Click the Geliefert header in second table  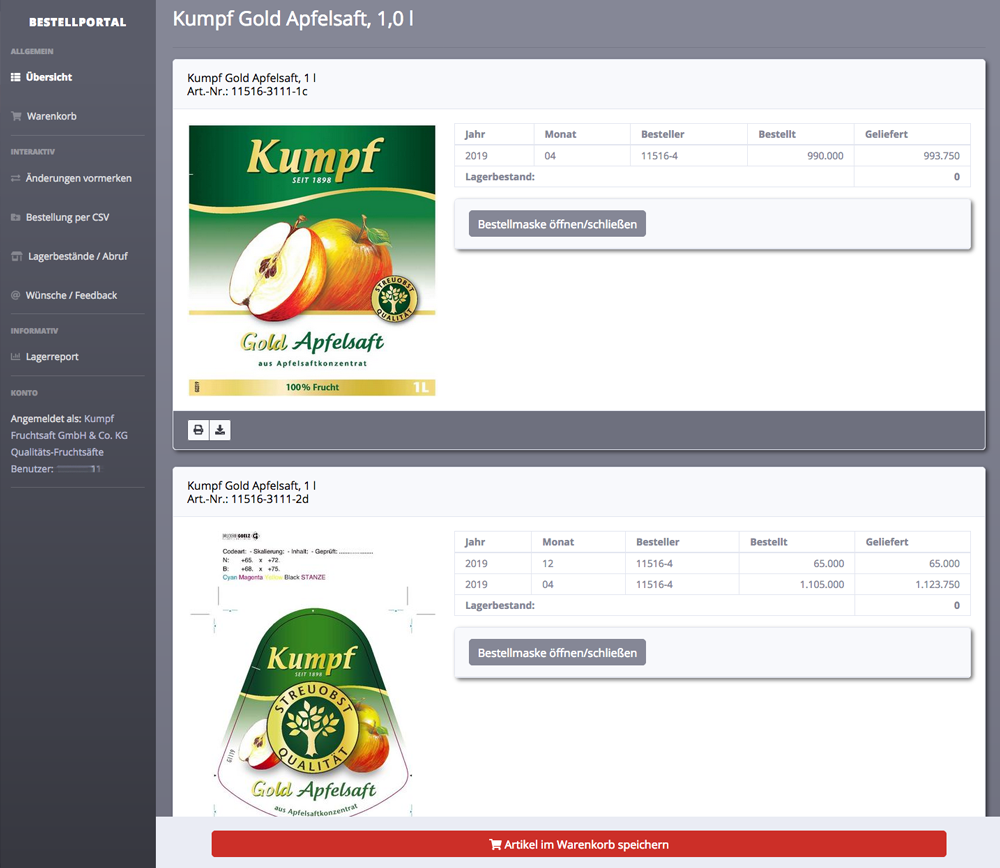pos(887,541)
